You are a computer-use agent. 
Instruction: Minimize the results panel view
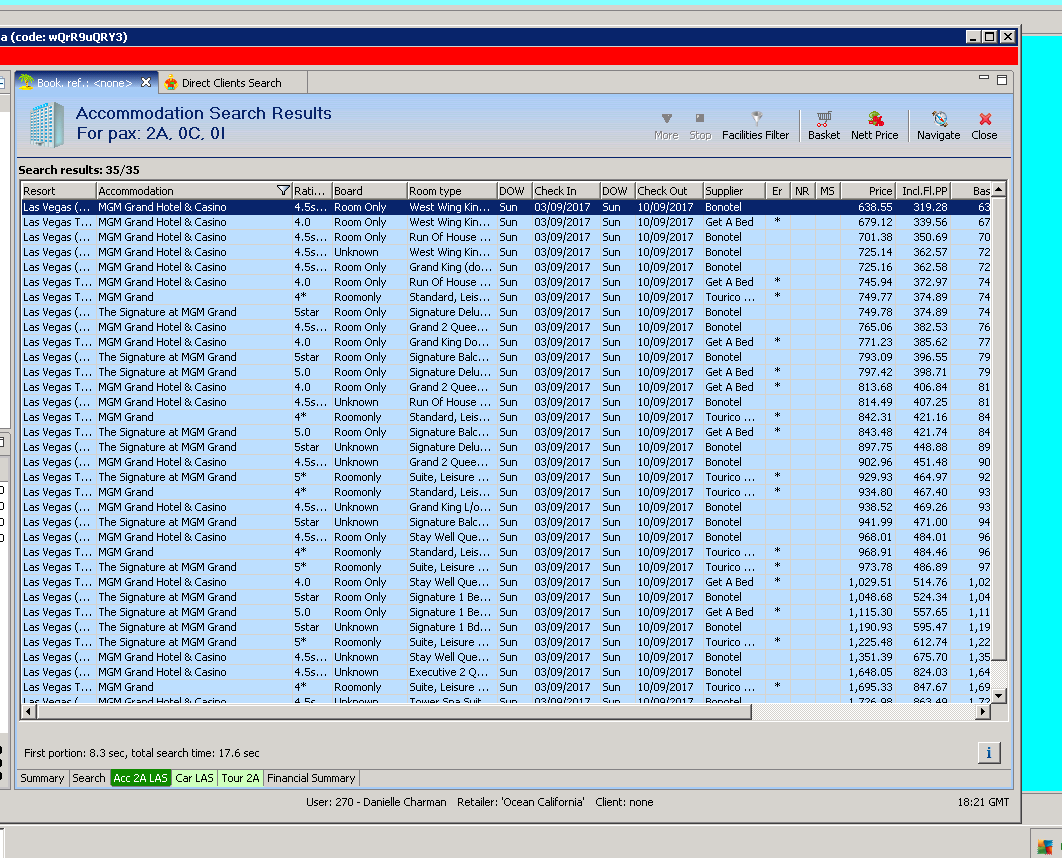984,79
